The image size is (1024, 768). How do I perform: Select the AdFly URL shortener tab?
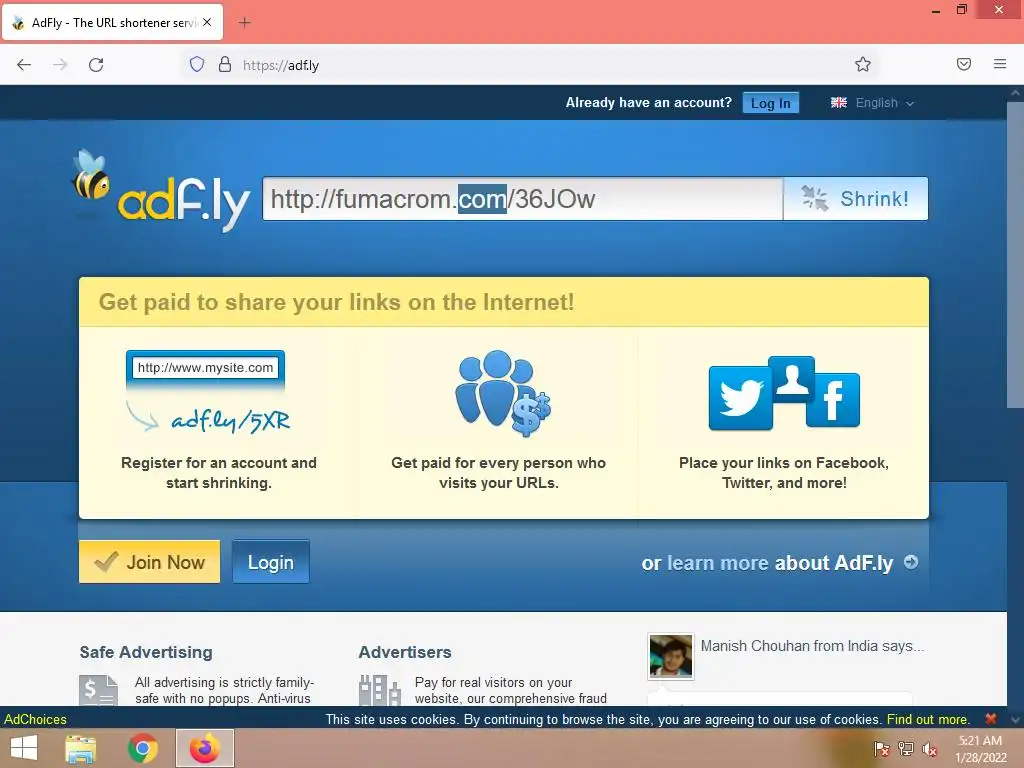tap(112, 22)
